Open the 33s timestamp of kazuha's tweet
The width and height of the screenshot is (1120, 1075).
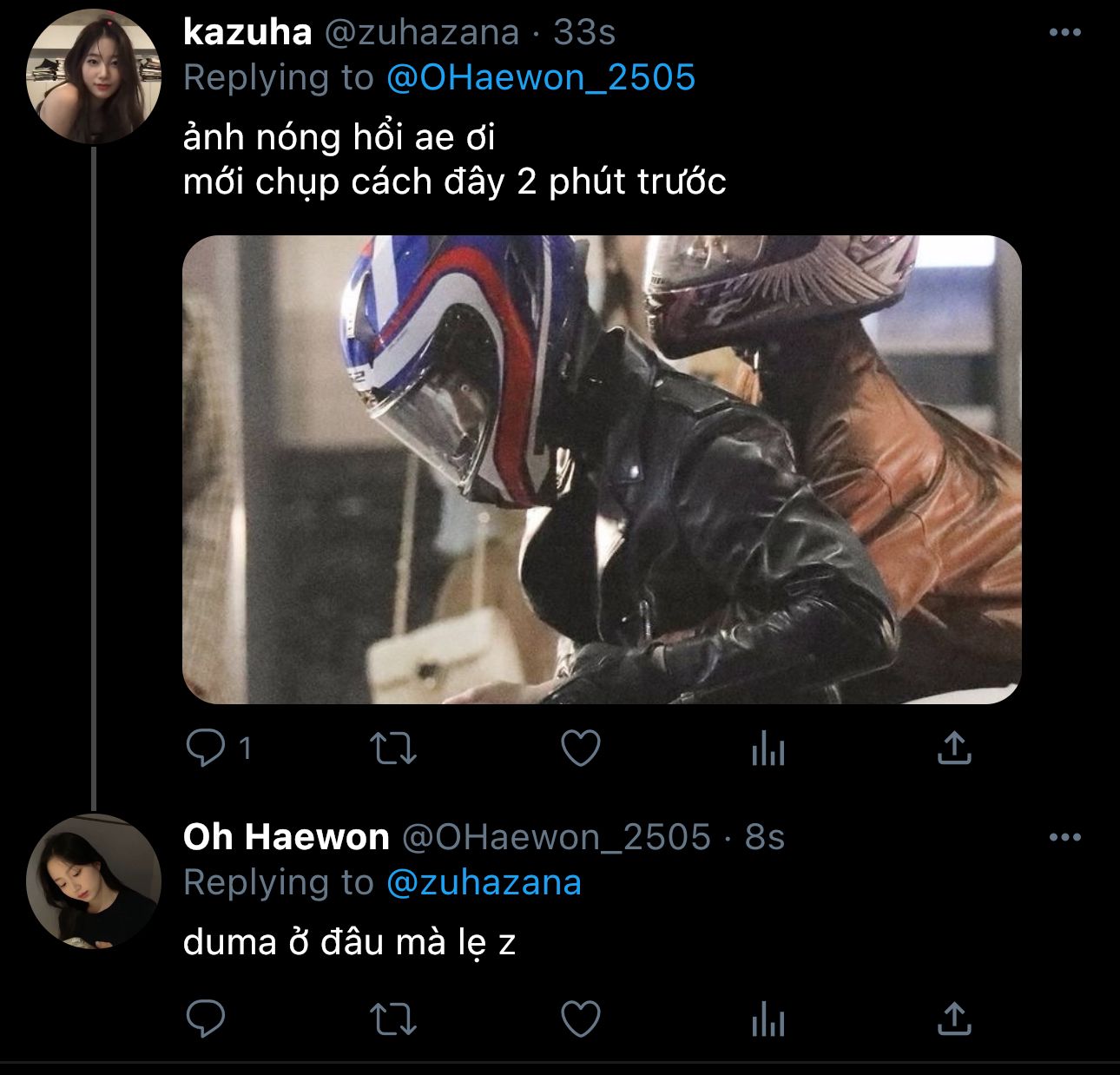584,33
